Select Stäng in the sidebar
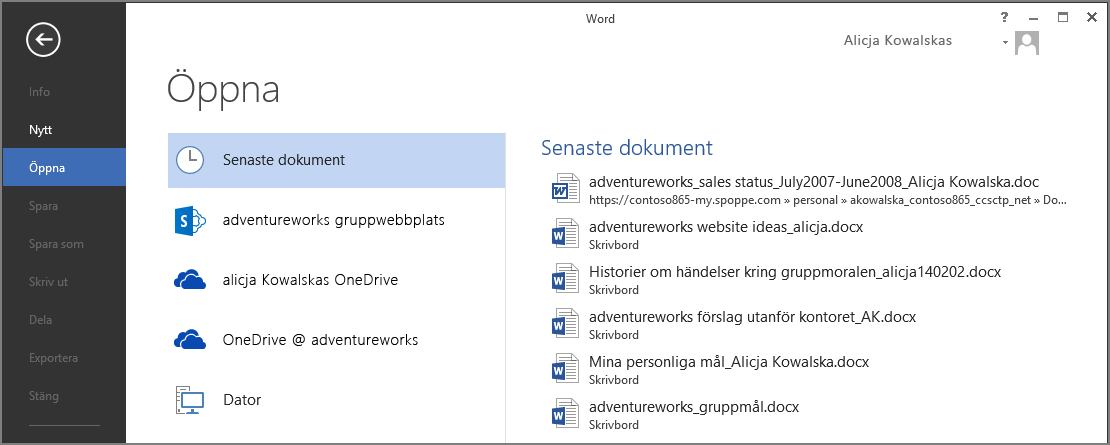Viewport: 1110px width, 445px height. click(64, 395)
